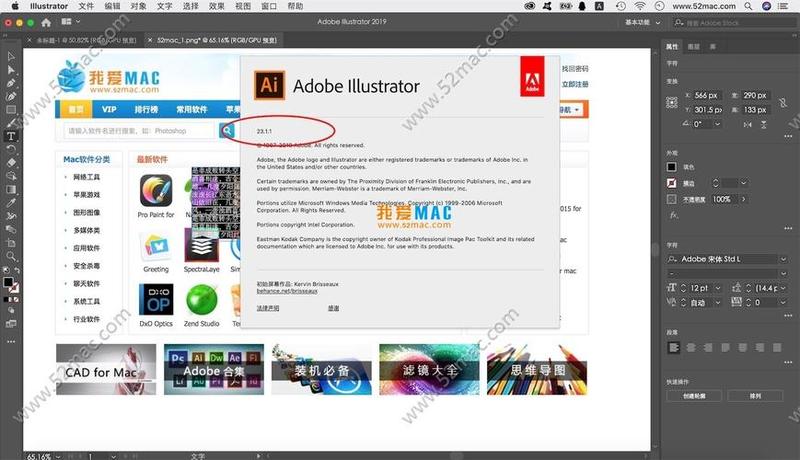Click the 法律声明 link in About dialog
Viewport: 800px width, 460px height.
268,308
